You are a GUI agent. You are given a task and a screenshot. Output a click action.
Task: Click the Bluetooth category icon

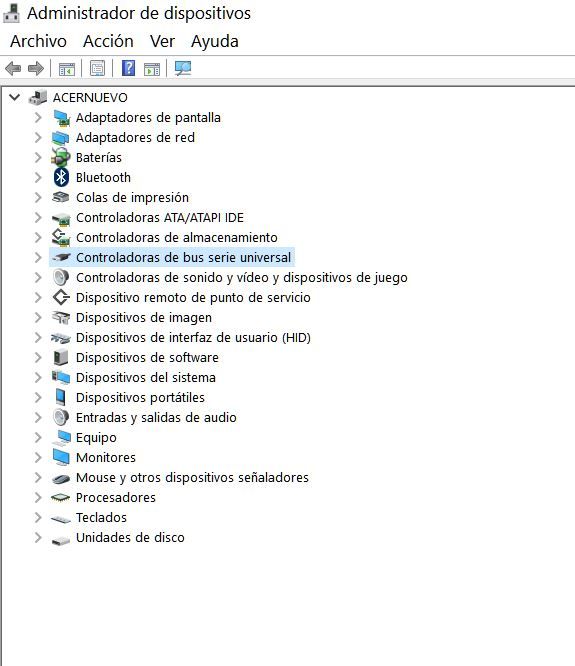point(61,178)
